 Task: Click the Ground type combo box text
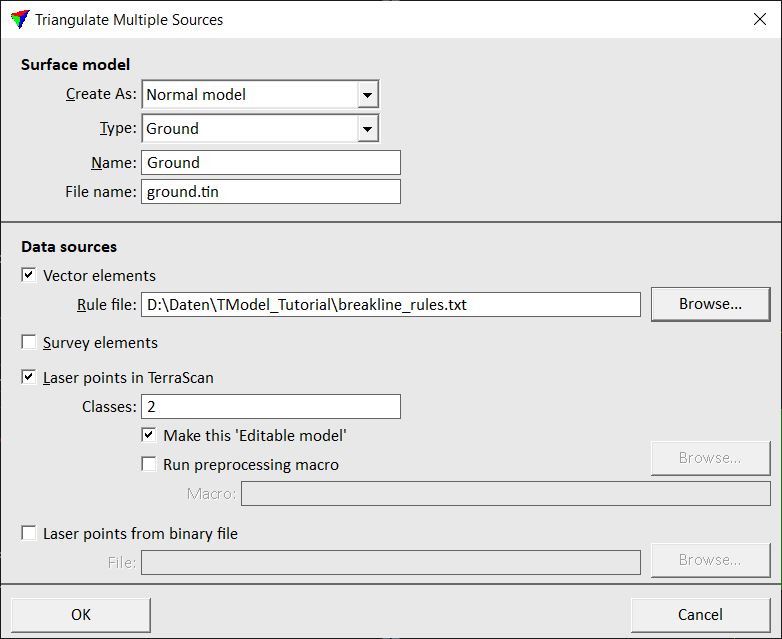250,129
